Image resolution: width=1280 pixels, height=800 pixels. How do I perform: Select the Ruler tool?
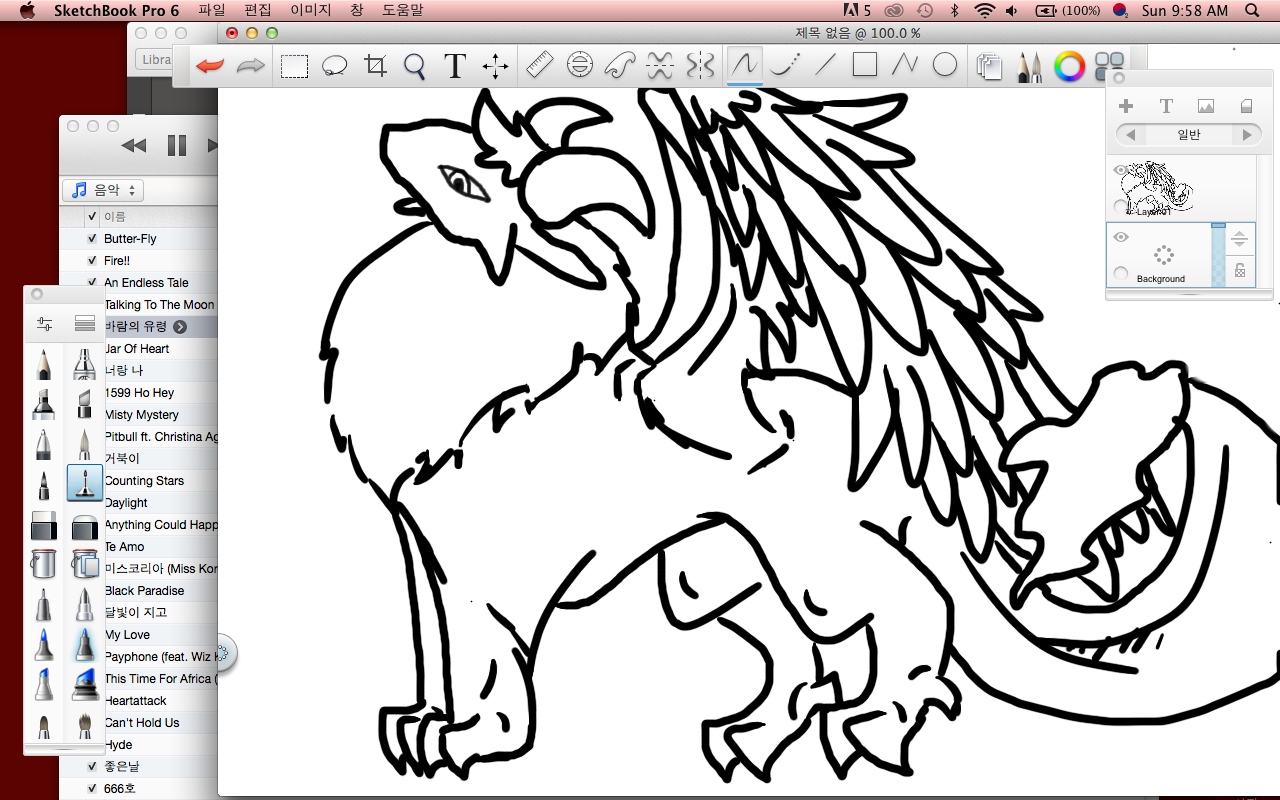pos(539,66)
